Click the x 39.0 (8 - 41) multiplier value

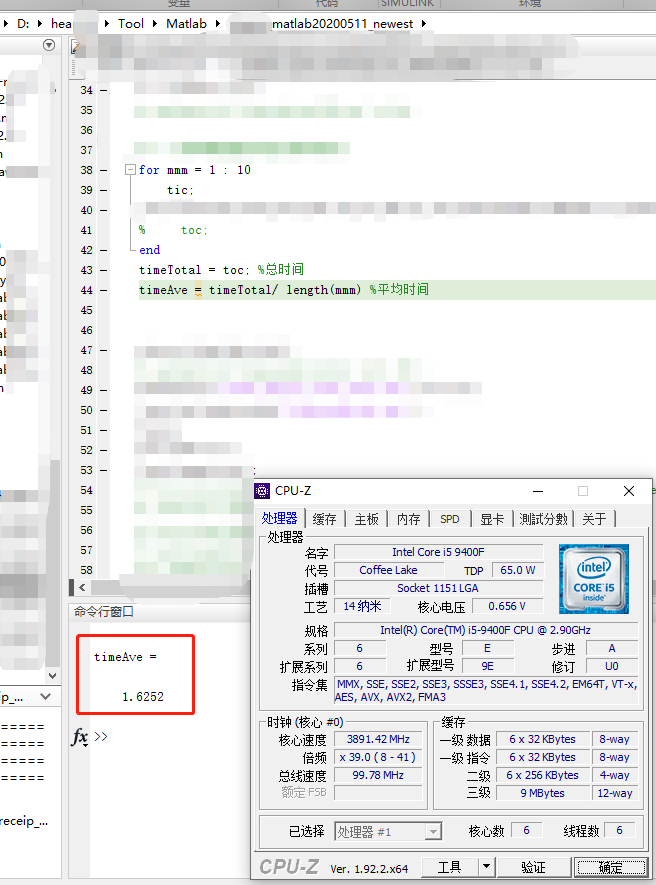[x=378, y=757]
